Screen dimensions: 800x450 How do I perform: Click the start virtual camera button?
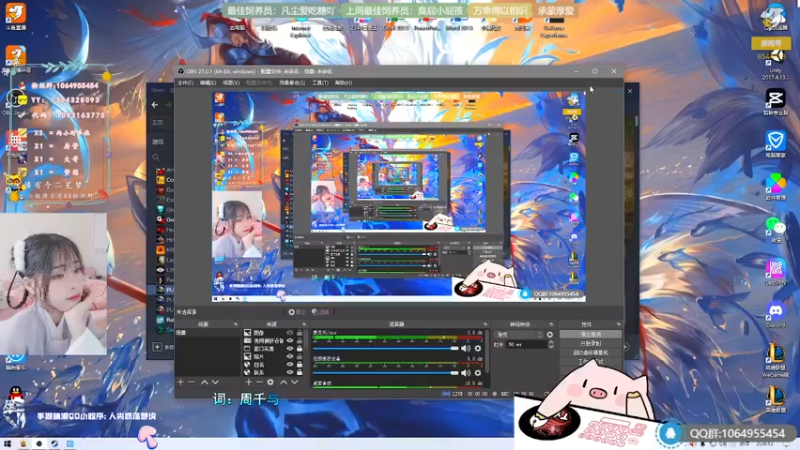pyautogui.click(x=590, y=353)
